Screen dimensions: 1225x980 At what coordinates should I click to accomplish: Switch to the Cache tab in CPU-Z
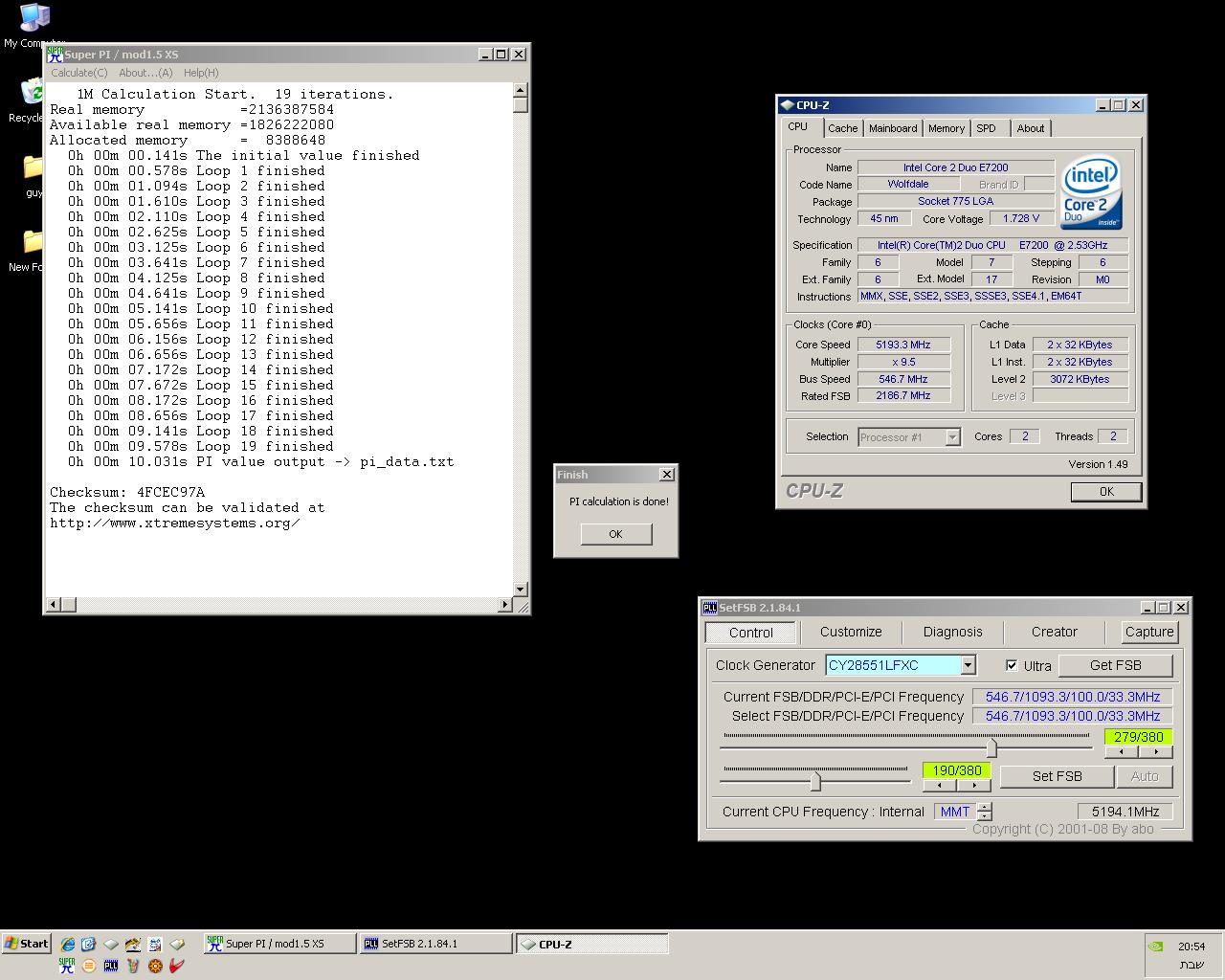tap(842, 128)
